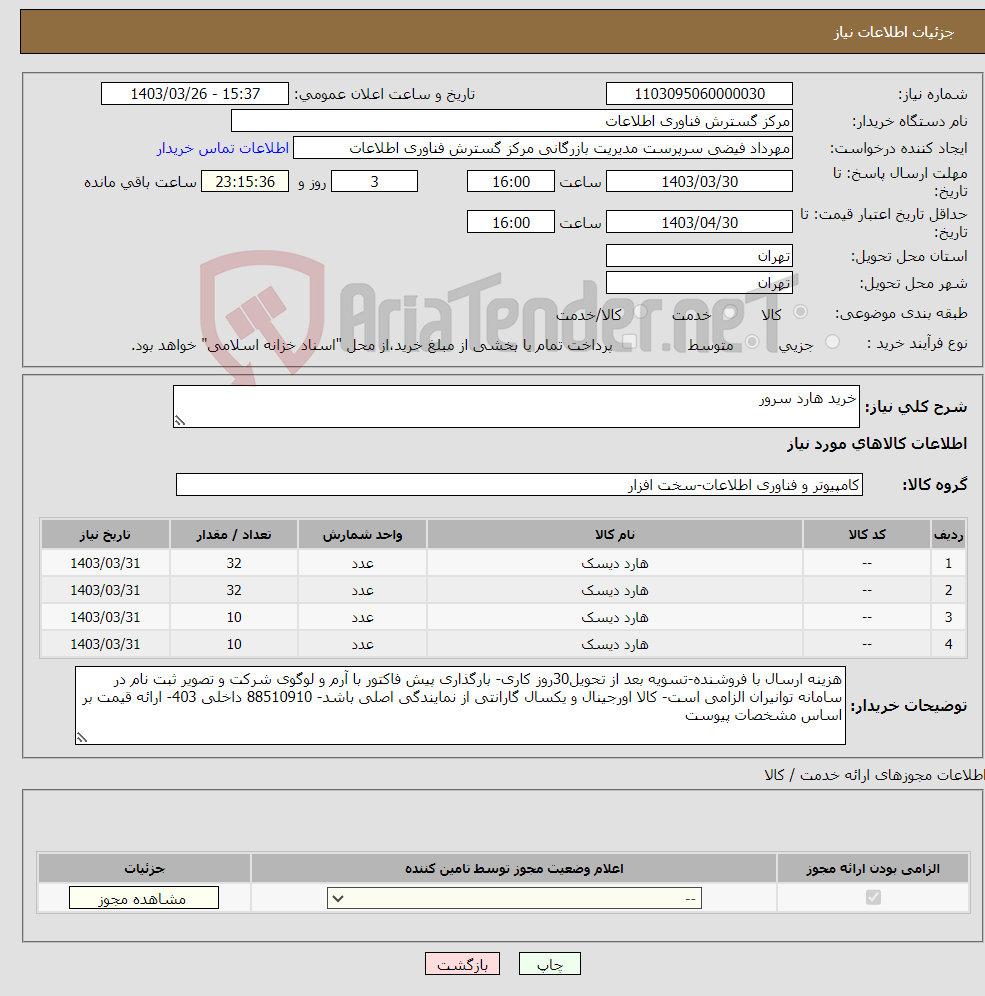Viewport: 985px width, 996px height.
Task: Click the request creator name field
Action: (543, 148)
